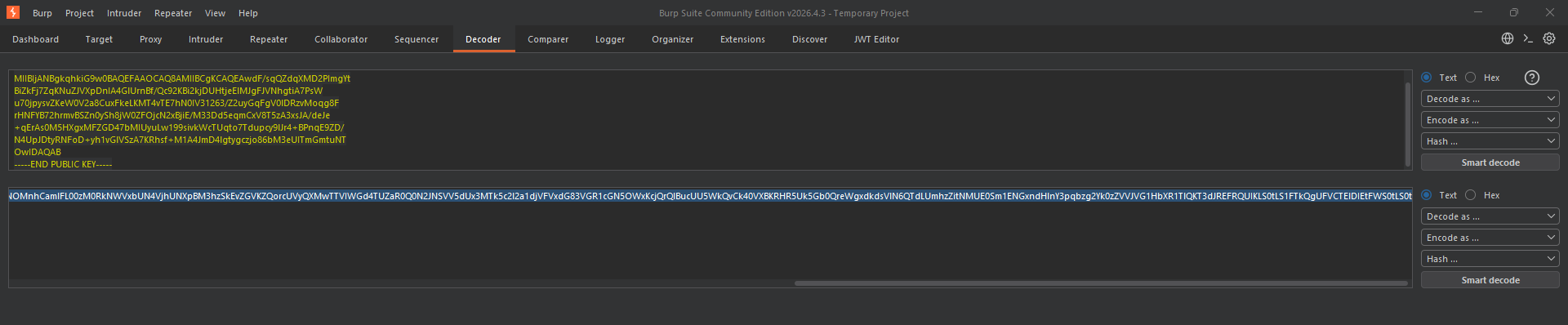Open the Burp menu

tap(42, 13)
